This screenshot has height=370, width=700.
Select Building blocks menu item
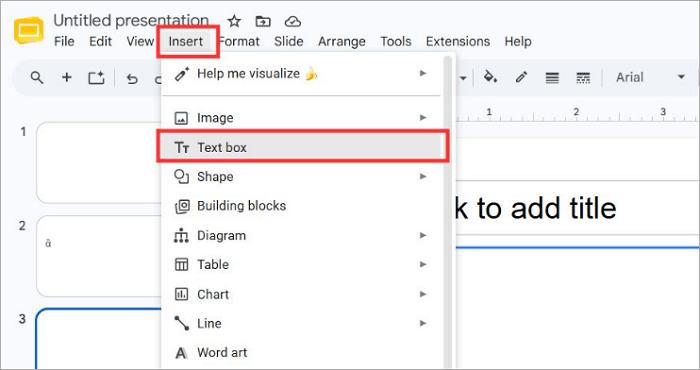click(301, 206)
